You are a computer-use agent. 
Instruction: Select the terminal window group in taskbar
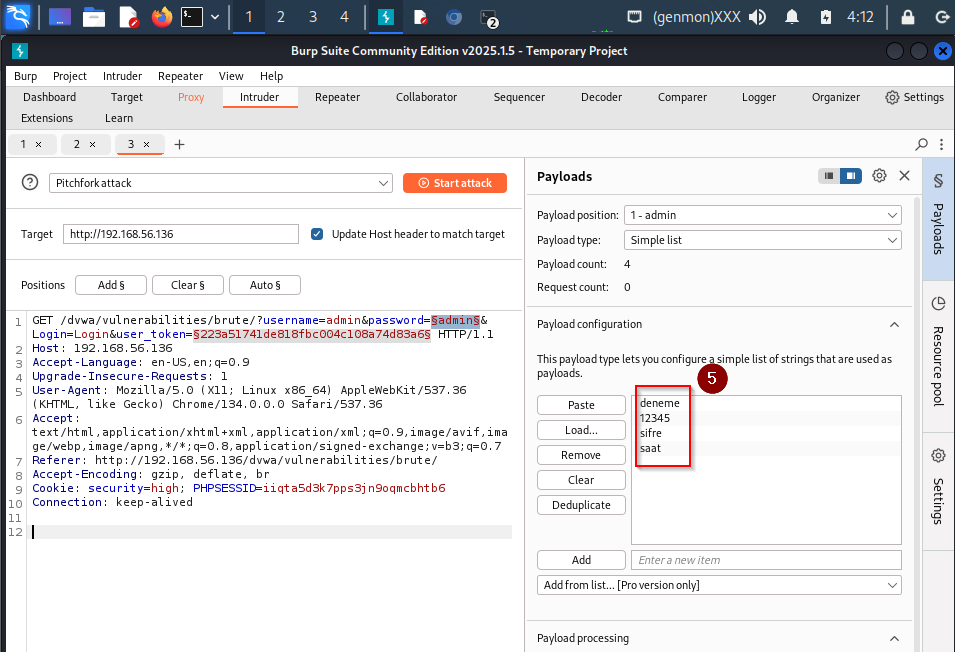(489, 18)
